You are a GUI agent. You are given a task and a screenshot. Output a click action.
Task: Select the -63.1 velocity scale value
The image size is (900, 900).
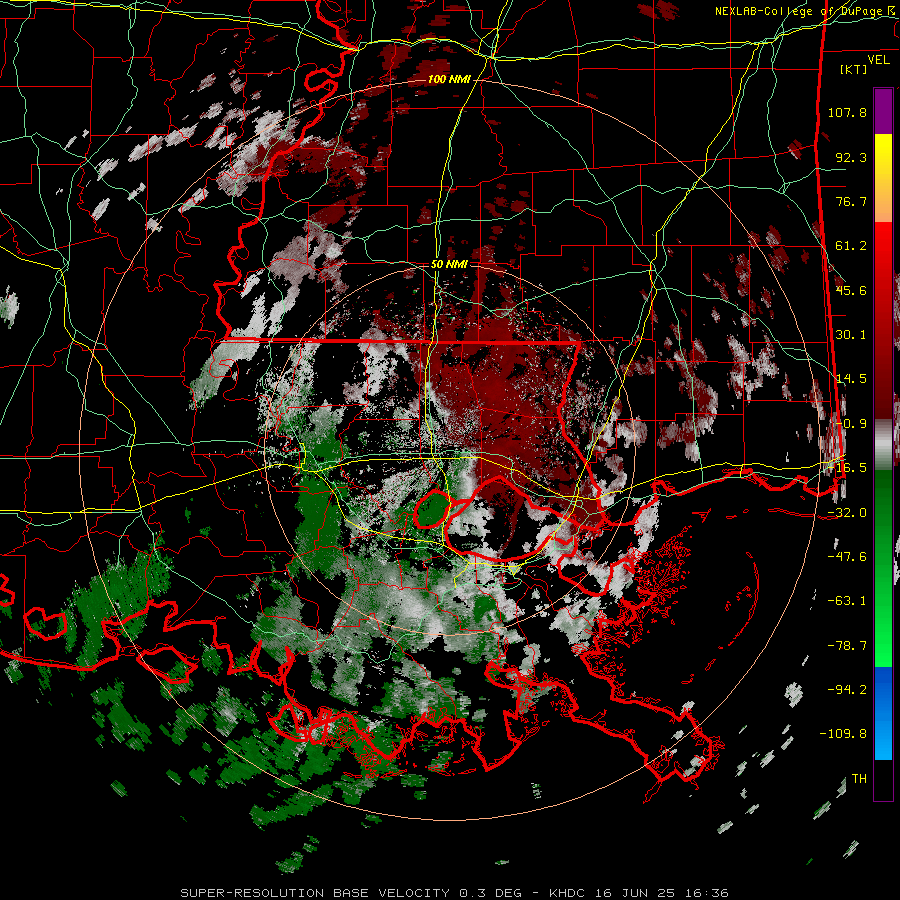(x=847, y=601)
